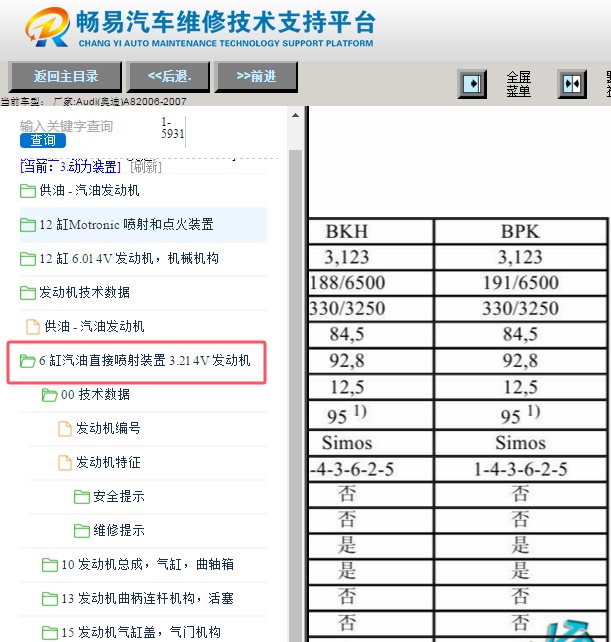Image resolution: width=611 pixels, height=642 pixels.
Task: Expand the 发动机技术数据 folder icon
Action: click(x=27, y=293)
